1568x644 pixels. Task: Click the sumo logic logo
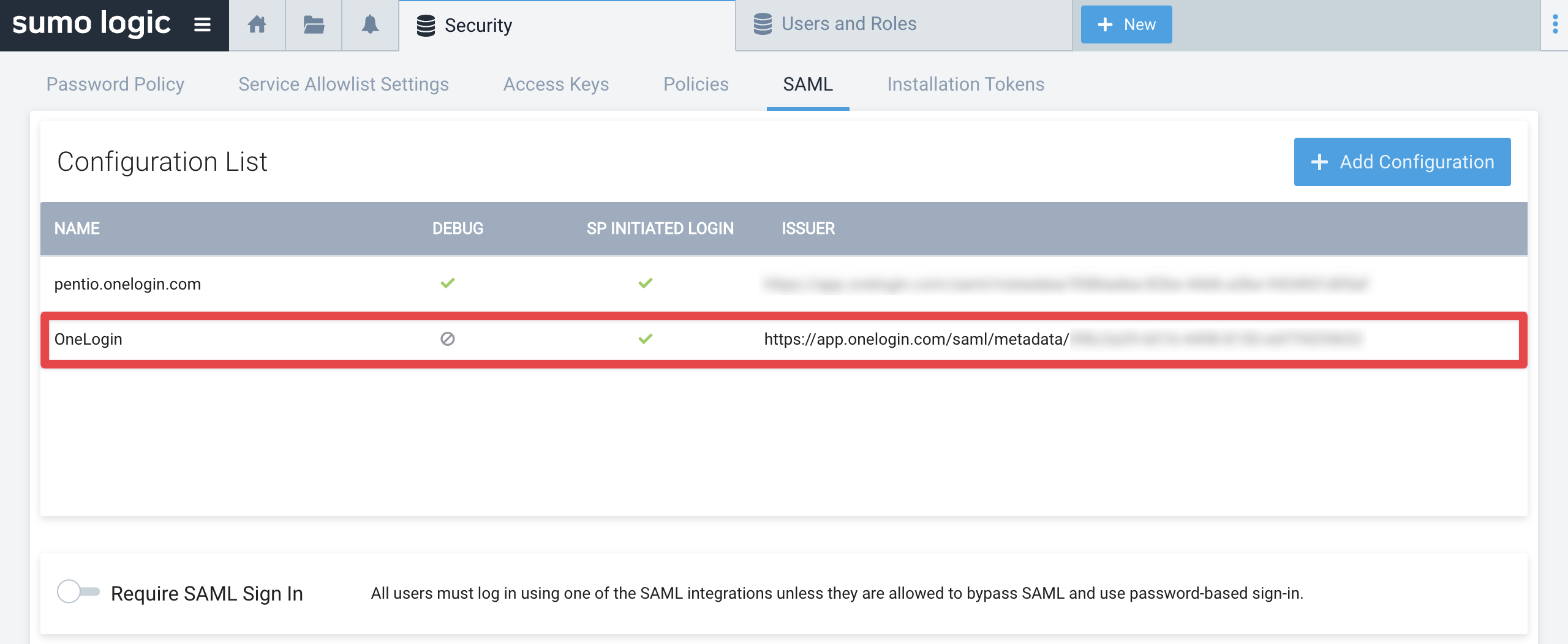91,24
